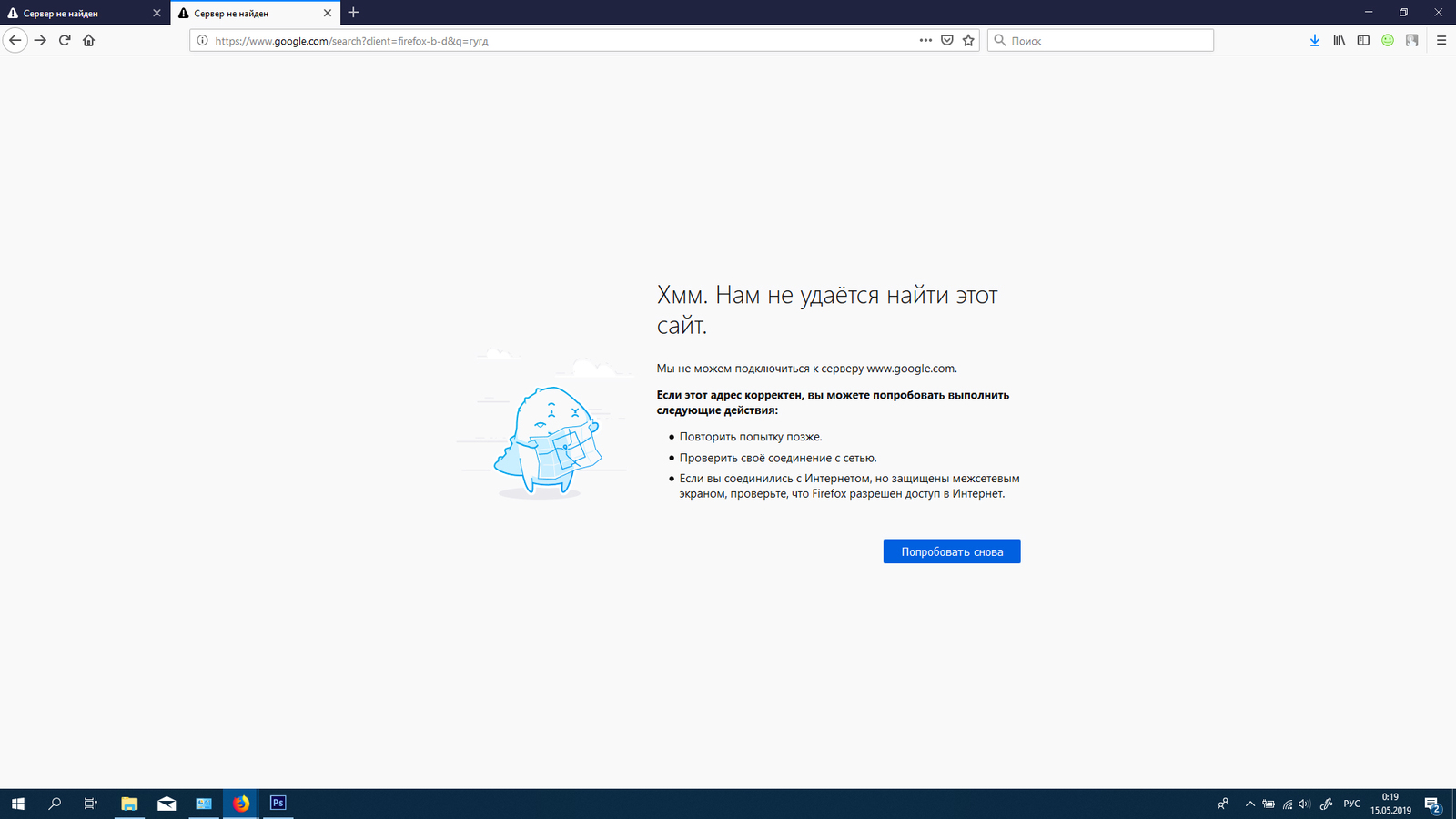This screenshot has height=819, width=1456.
Task: Switch to the first 'Сервер не найден' tab
Action: [x=84, y=13]
